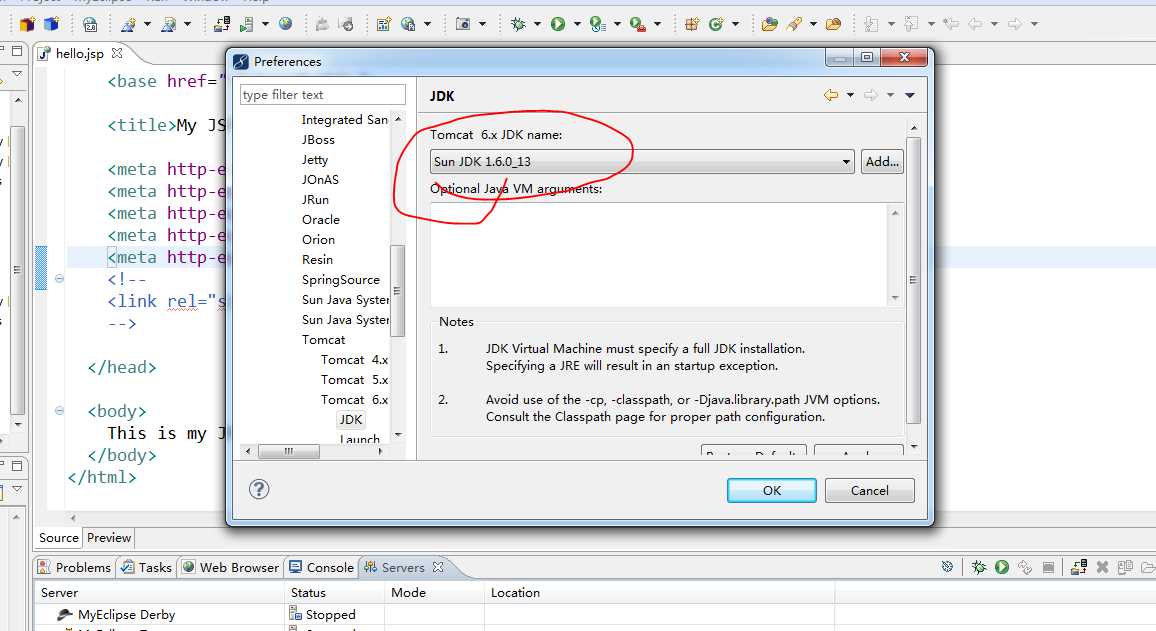Click OK in Preferences dialog

pos(771,490)
